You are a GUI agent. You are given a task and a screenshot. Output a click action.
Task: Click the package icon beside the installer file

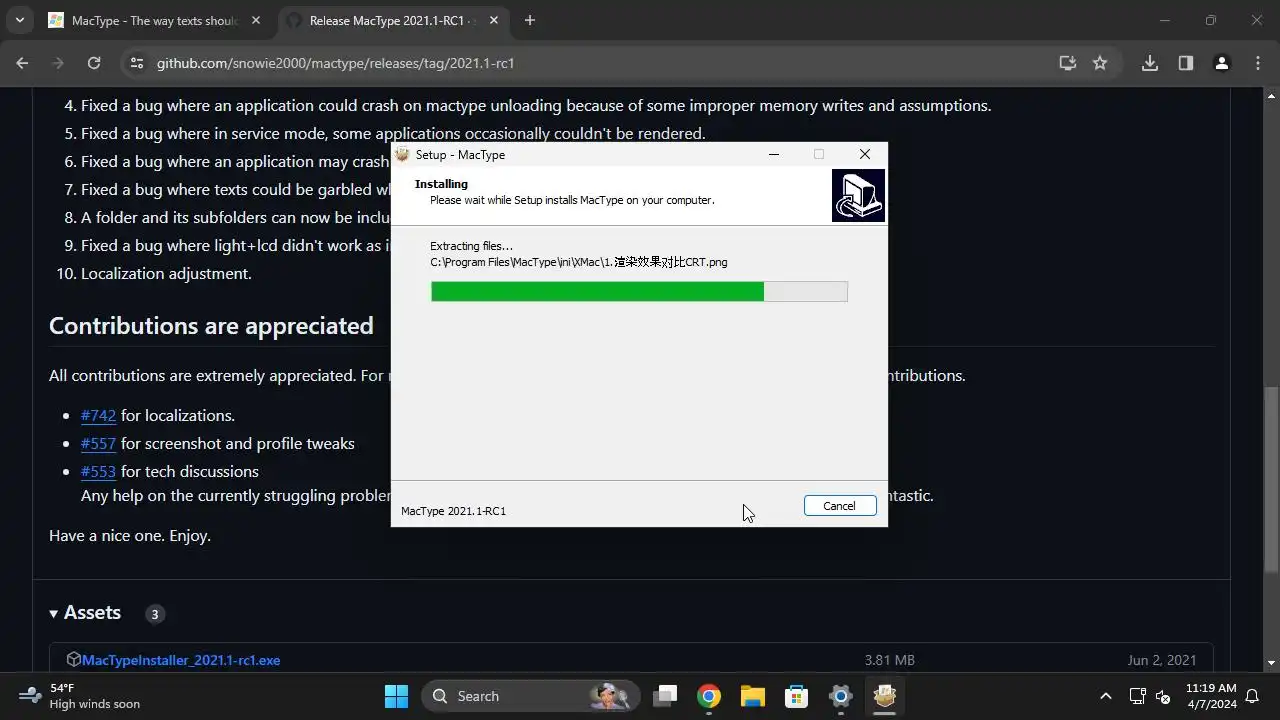pyautogui.click(x=73, y=660)
